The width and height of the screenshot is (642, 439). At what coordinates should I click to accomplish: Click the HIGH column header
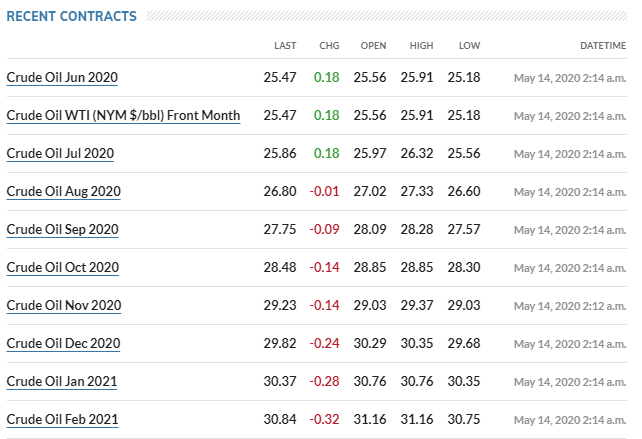coord(421,45)
